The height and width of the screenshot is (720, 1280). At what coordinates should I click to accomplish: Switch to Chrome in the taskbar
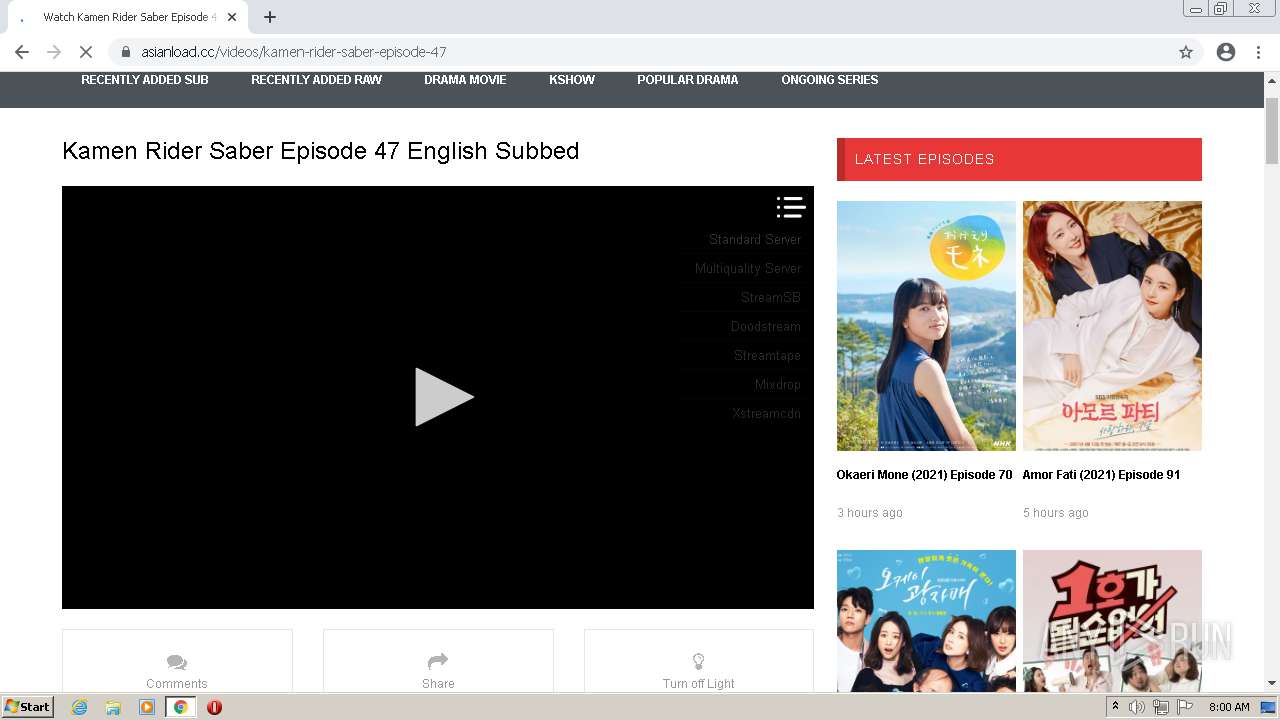click(180, 707)
